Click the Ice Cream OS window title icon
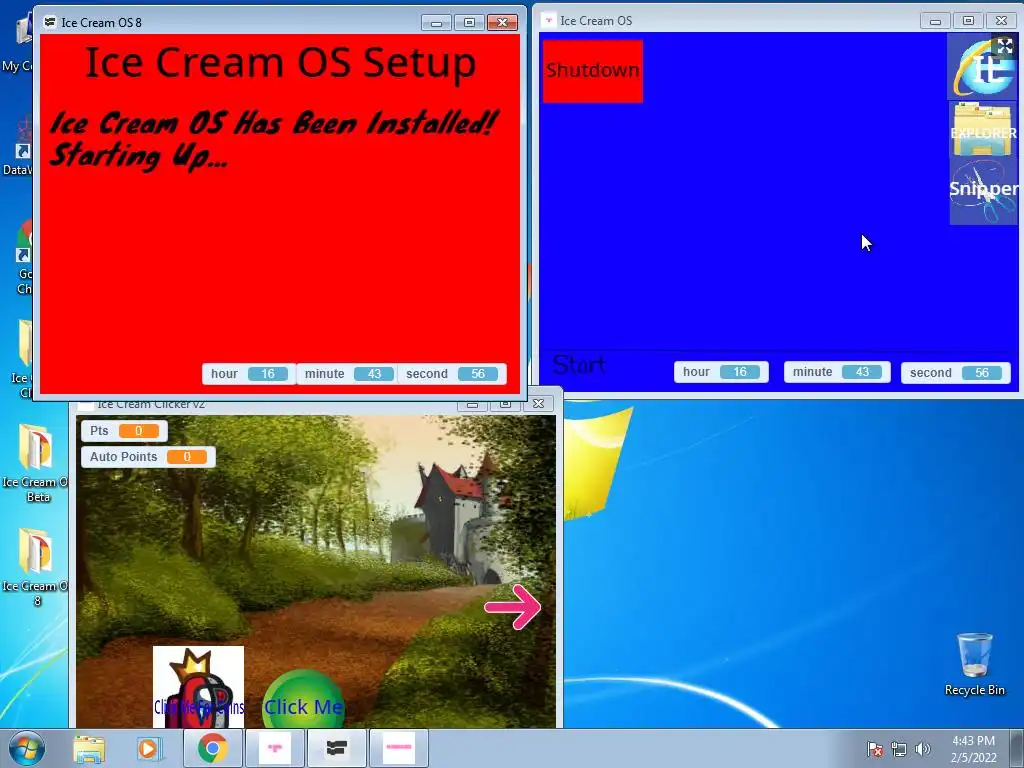This screenshot has width=1024, height=768. (x=549, y=20)
